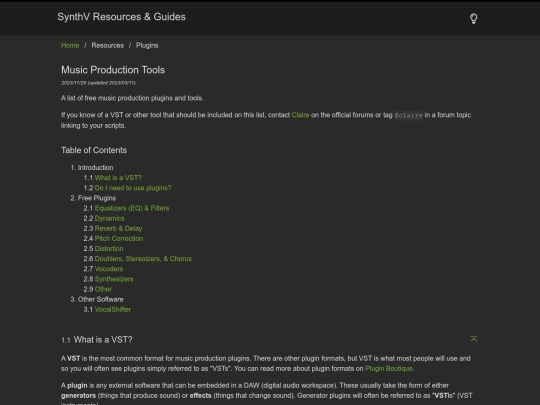Click the Music Production Tools heading
540x405 pixels.
113,70
